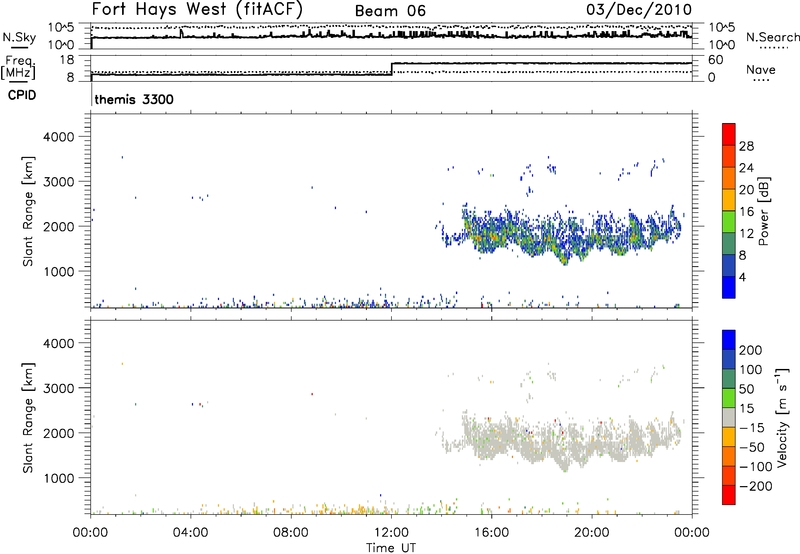Click the right '10^0' noise axis tick
The width and height of the screenshot is (800, 554).
(x=722, y=45)
